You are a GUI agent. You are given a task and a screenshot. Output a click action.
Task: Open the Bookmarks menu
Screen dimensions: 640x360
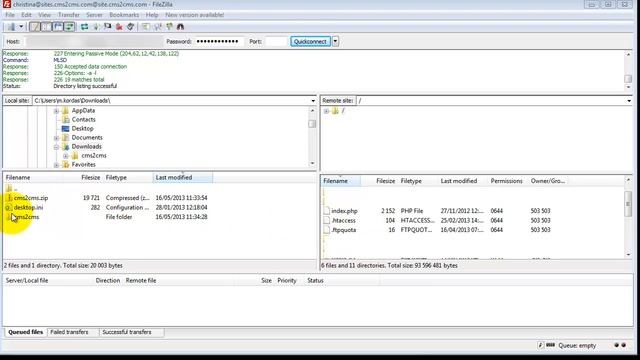click(124, 15)
